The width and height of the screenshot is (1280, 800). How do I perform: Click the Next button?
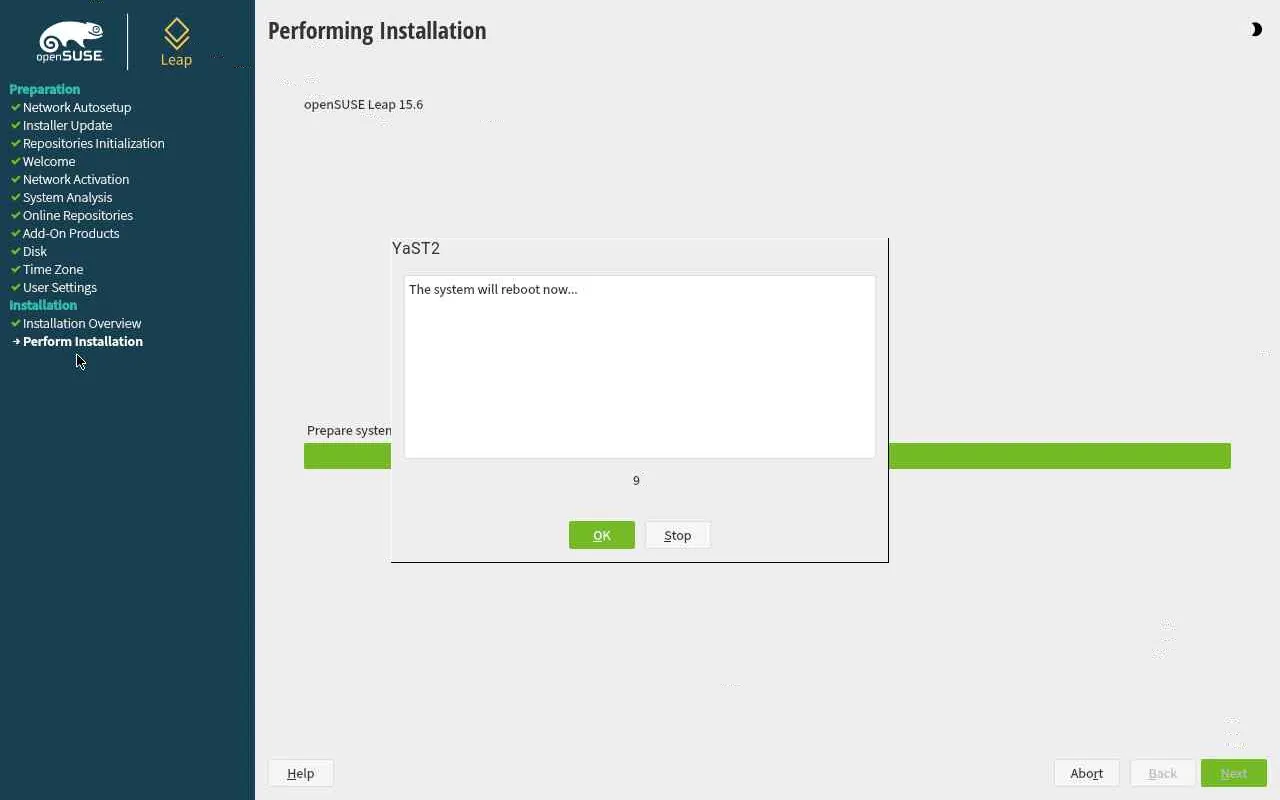pos(1234,773)
